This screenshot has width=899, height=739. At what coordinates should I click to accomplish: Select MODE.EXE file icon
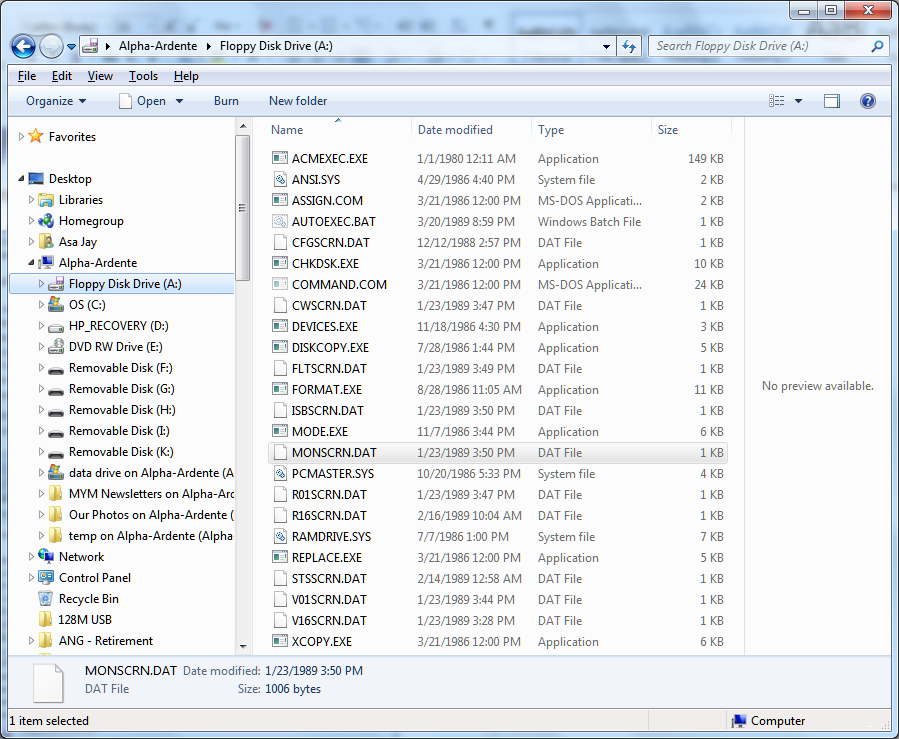280,431
